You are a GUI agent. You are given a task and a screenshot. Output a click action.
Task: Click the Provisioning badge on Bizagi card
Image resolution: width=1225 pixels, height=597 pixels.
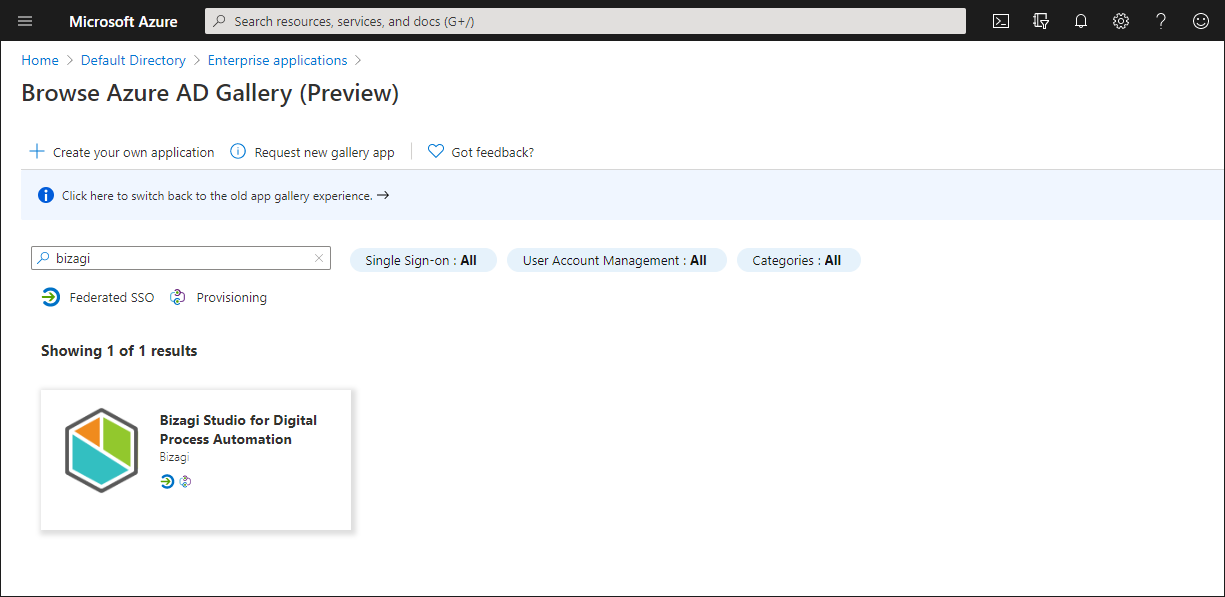coord(185,481)
